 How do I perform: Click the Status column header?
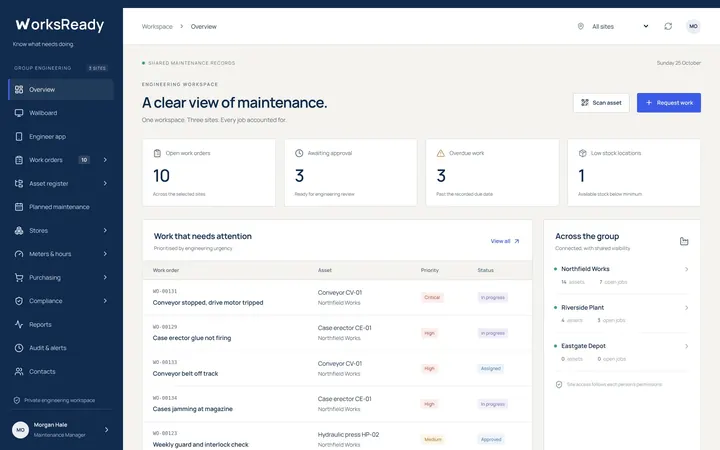coord(485,270)
